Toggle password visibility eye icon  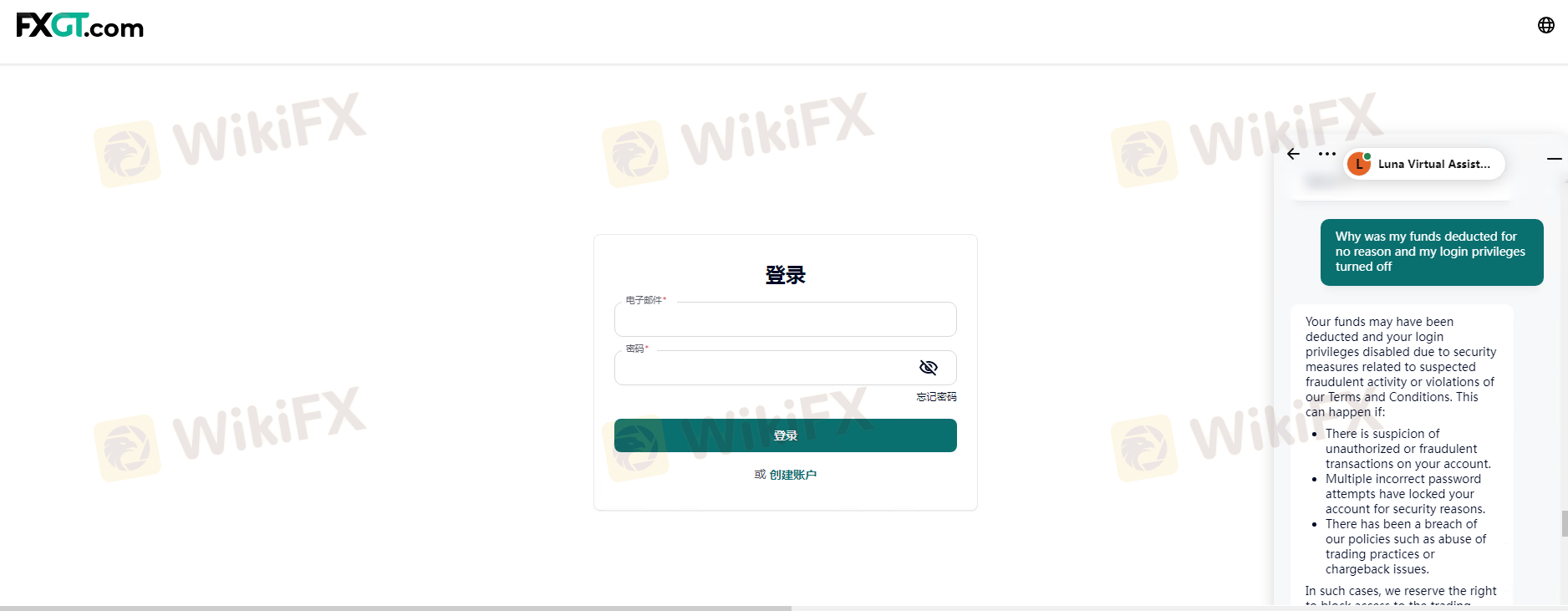coord(928,368)
